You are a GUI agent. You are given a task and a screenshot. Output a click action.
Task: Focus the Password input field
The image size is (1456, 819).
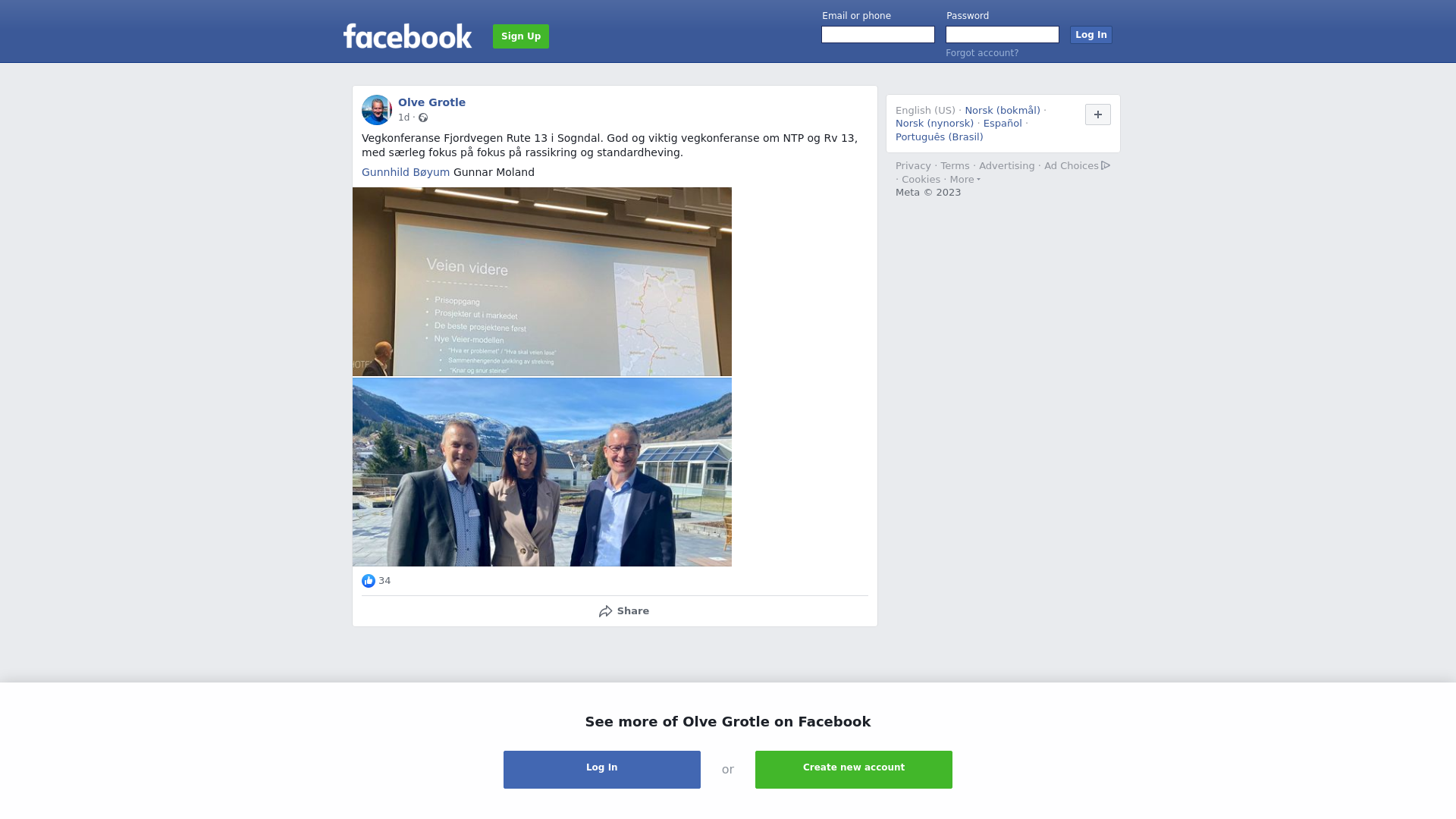1003,35
